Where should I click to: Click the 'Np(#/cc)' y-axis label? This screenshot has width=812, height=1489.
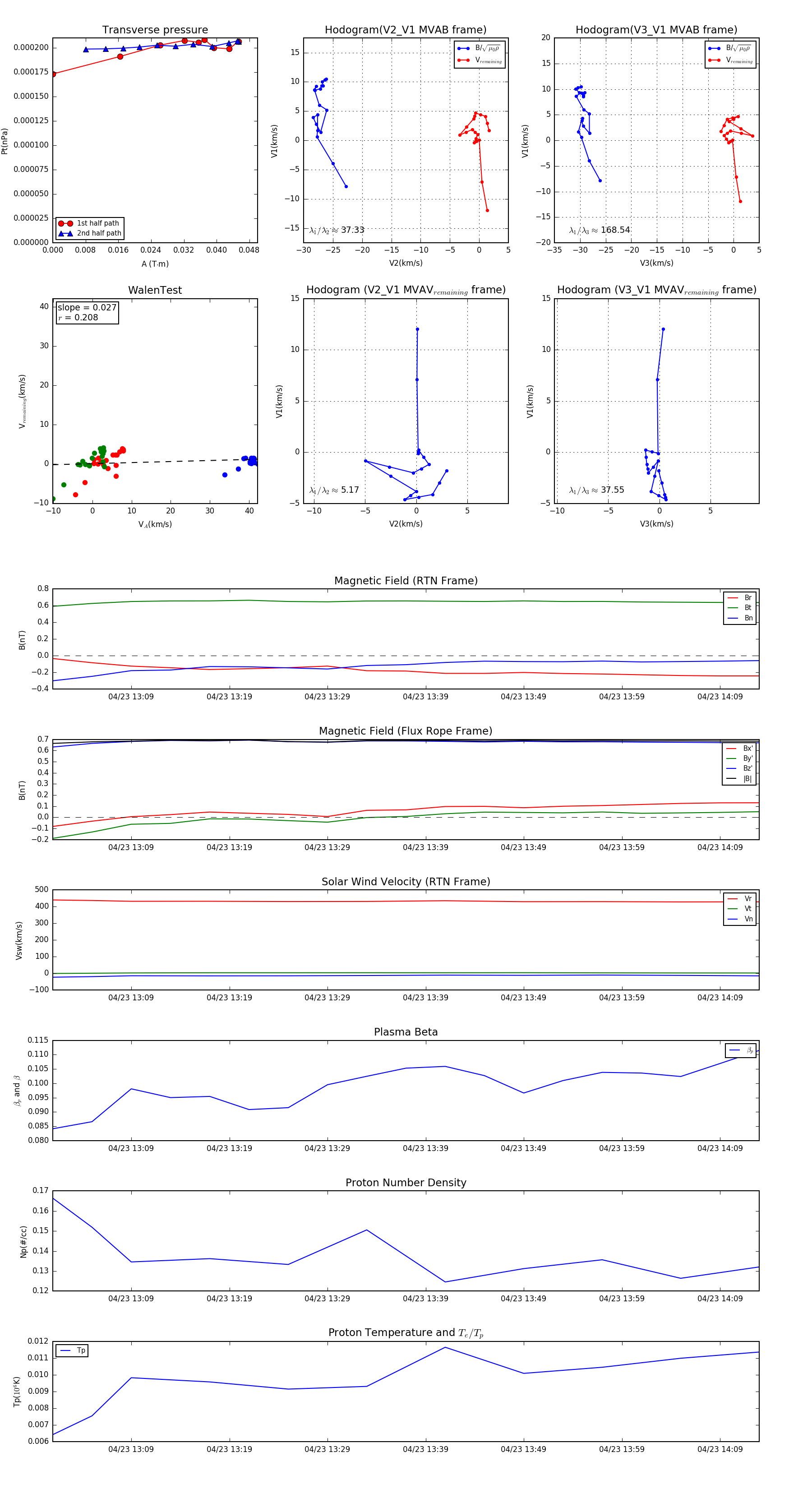tap(23, 1241)
